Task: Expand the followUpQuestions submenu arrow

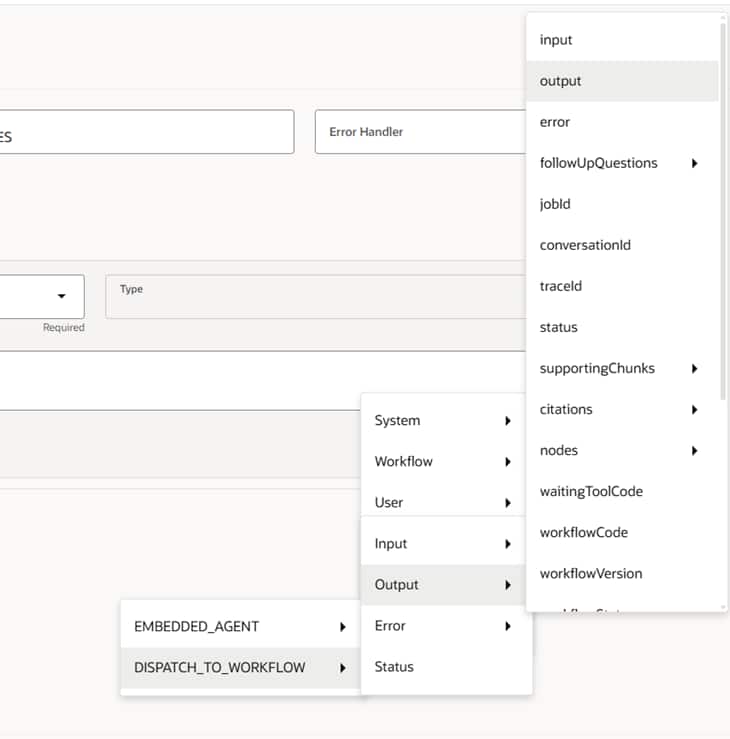Action: 694,163
